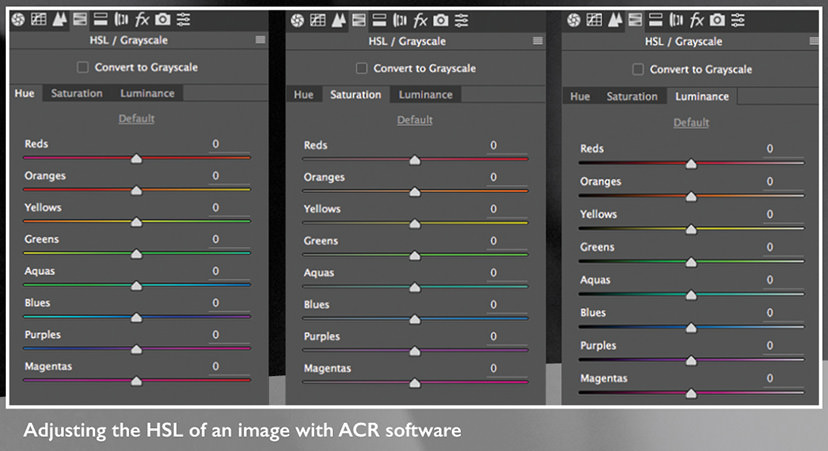Open Basic aperture icon in Luminance-active panel
The image size is (828, 451).
click(573, 21)
